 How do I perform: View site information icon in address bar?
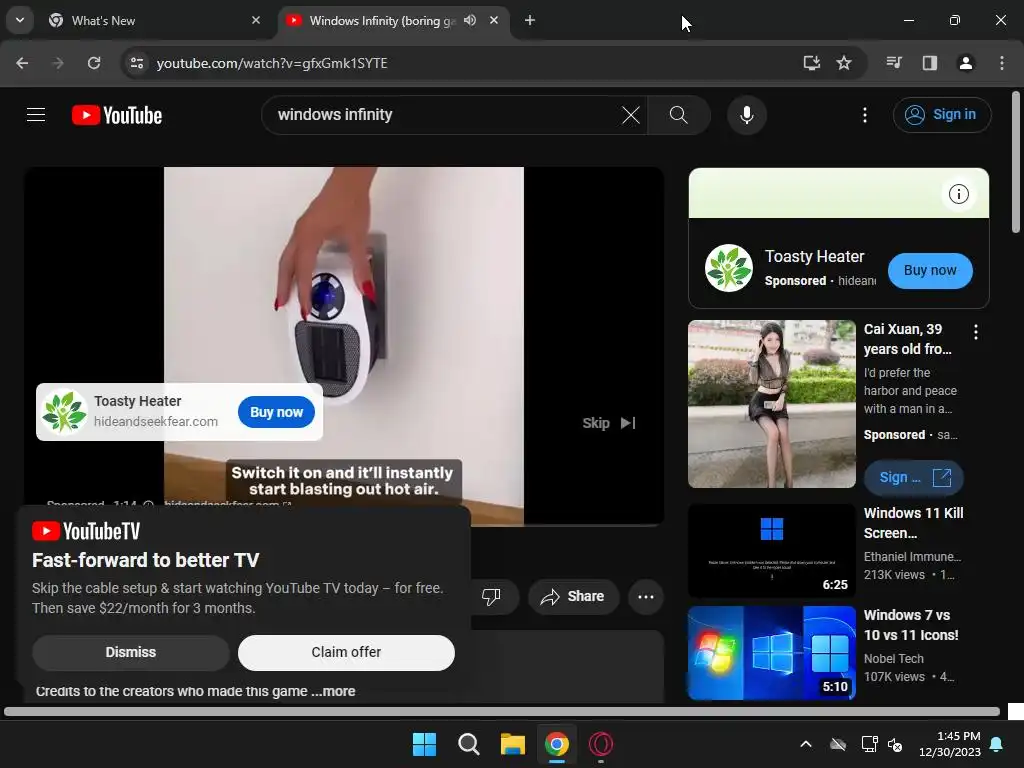137,63
